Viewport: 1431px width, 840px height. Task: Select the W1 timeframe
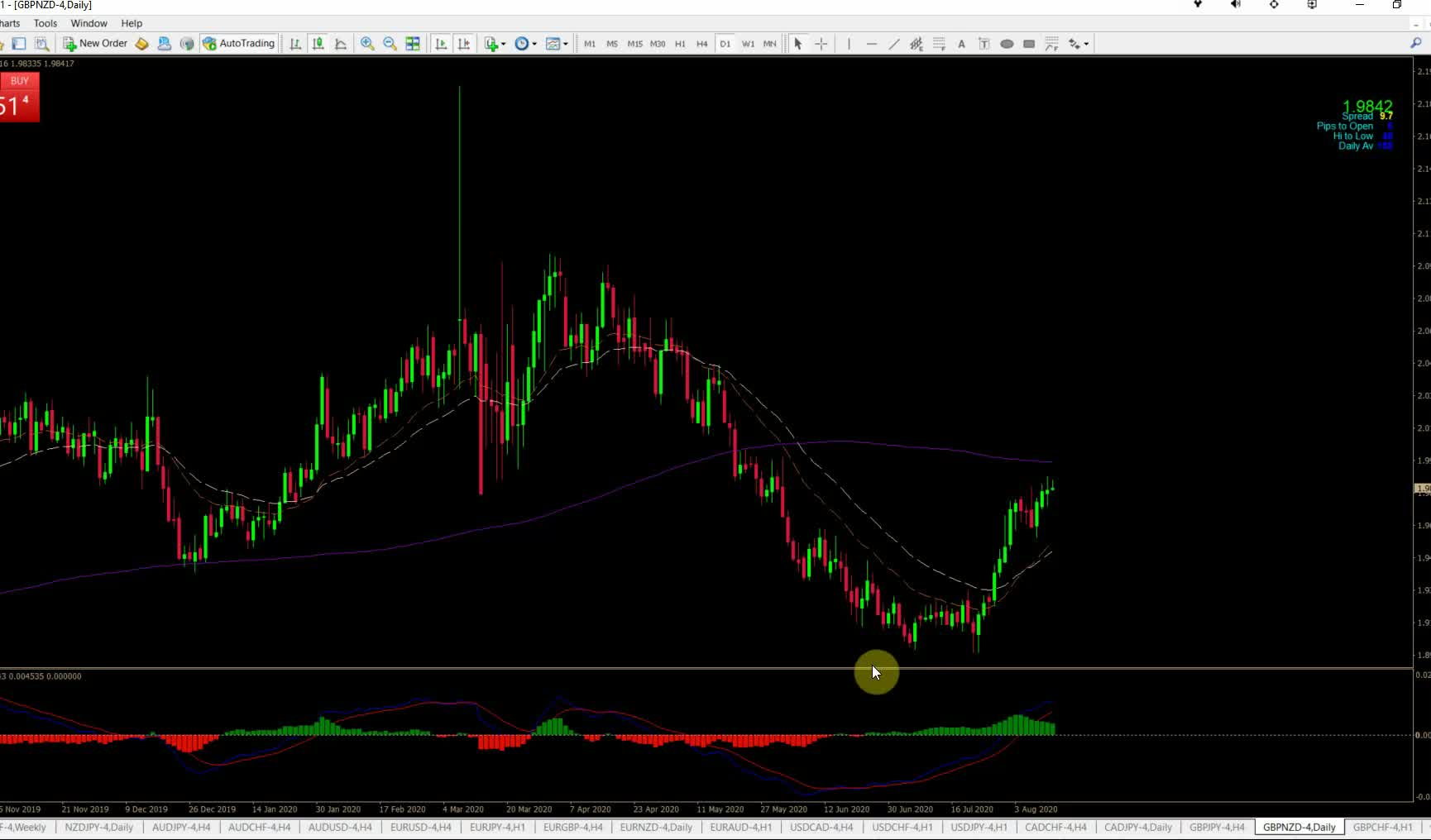tap(748, 44)
